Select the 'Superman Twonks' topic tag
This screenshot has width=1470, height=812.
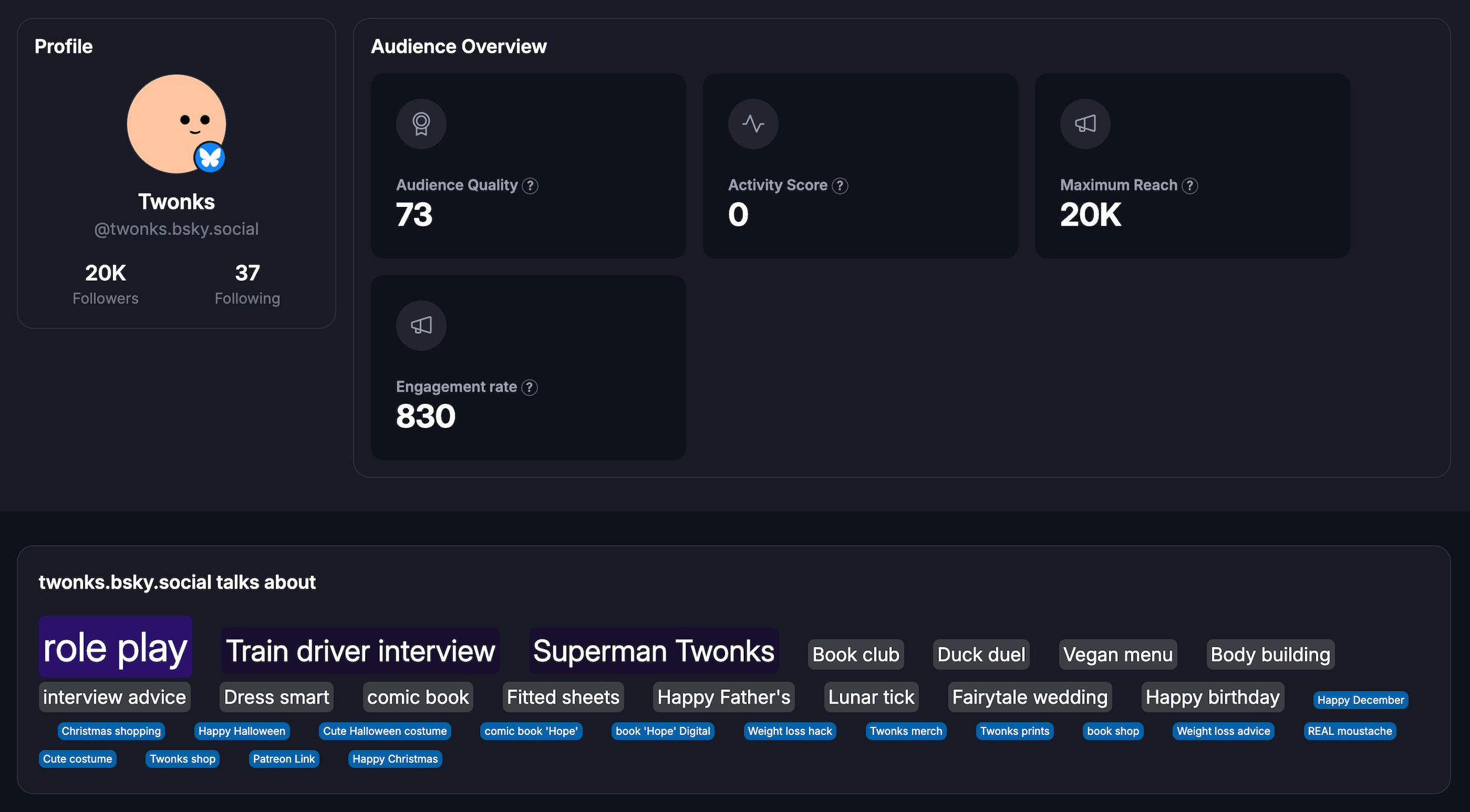[653, 651]
